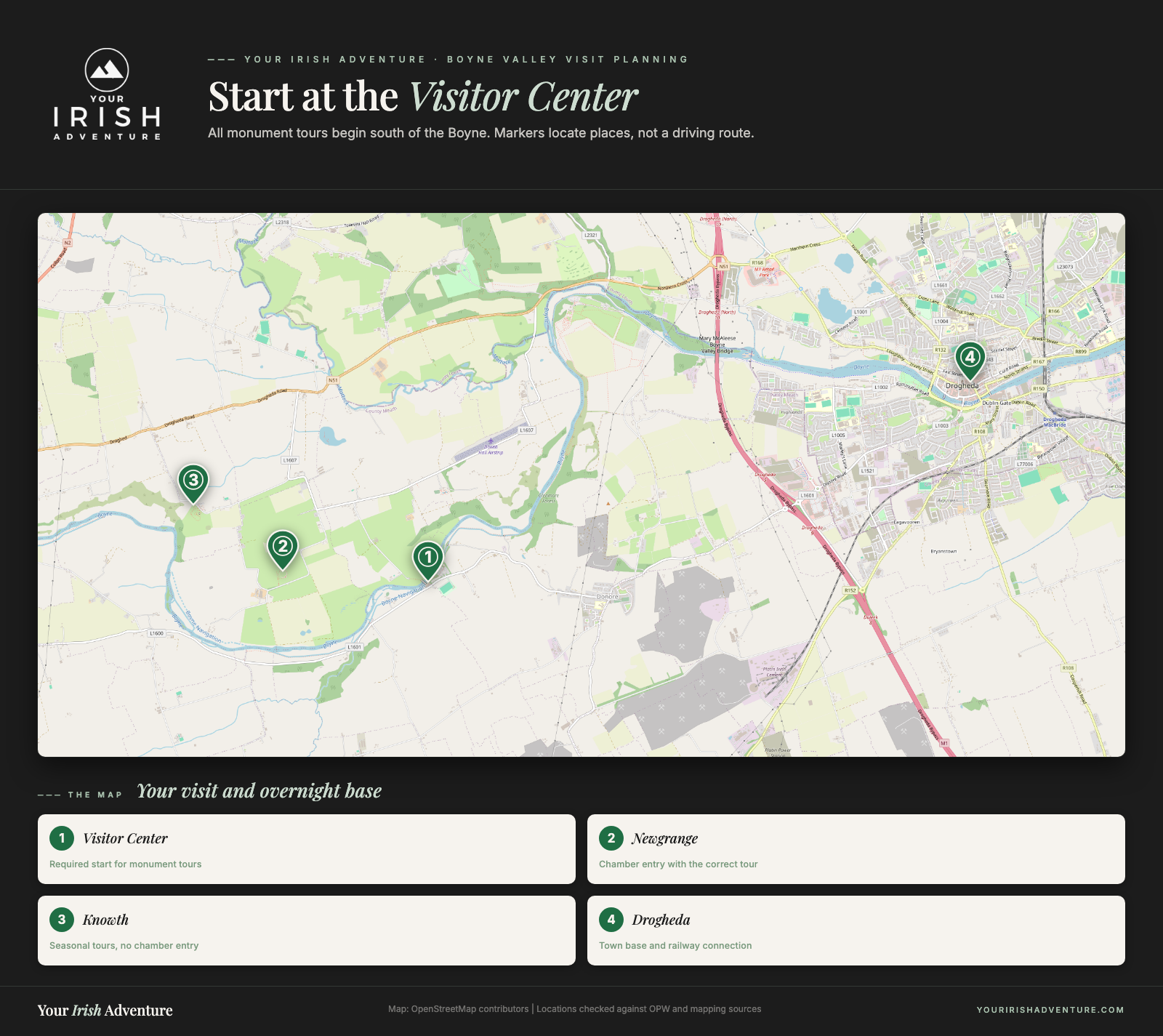Screen dimensions: 1163x1036
Task: Click the Mary McAleese Boyne Valley Bridge label
Action: pos(717,345)
